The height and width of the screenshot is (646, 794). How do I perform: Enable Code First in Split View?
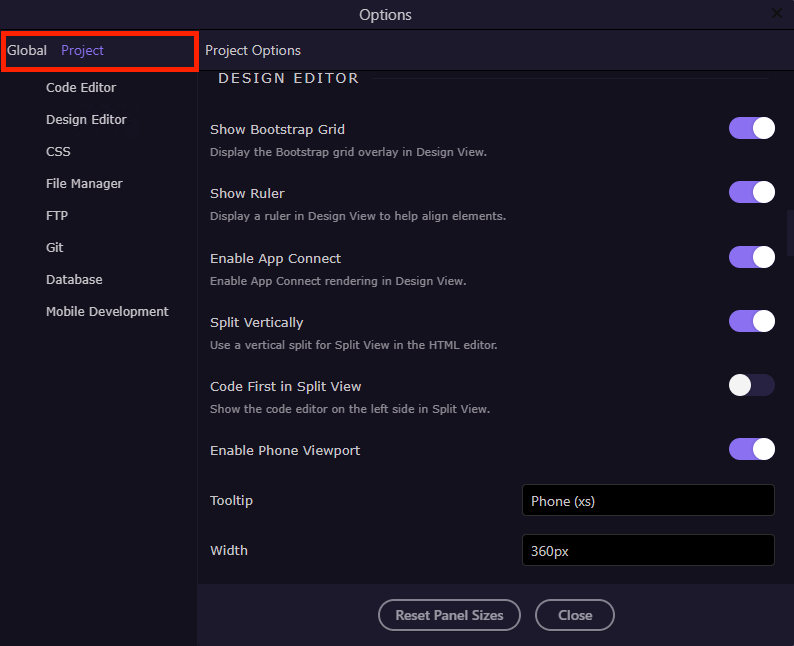(752, 385)
